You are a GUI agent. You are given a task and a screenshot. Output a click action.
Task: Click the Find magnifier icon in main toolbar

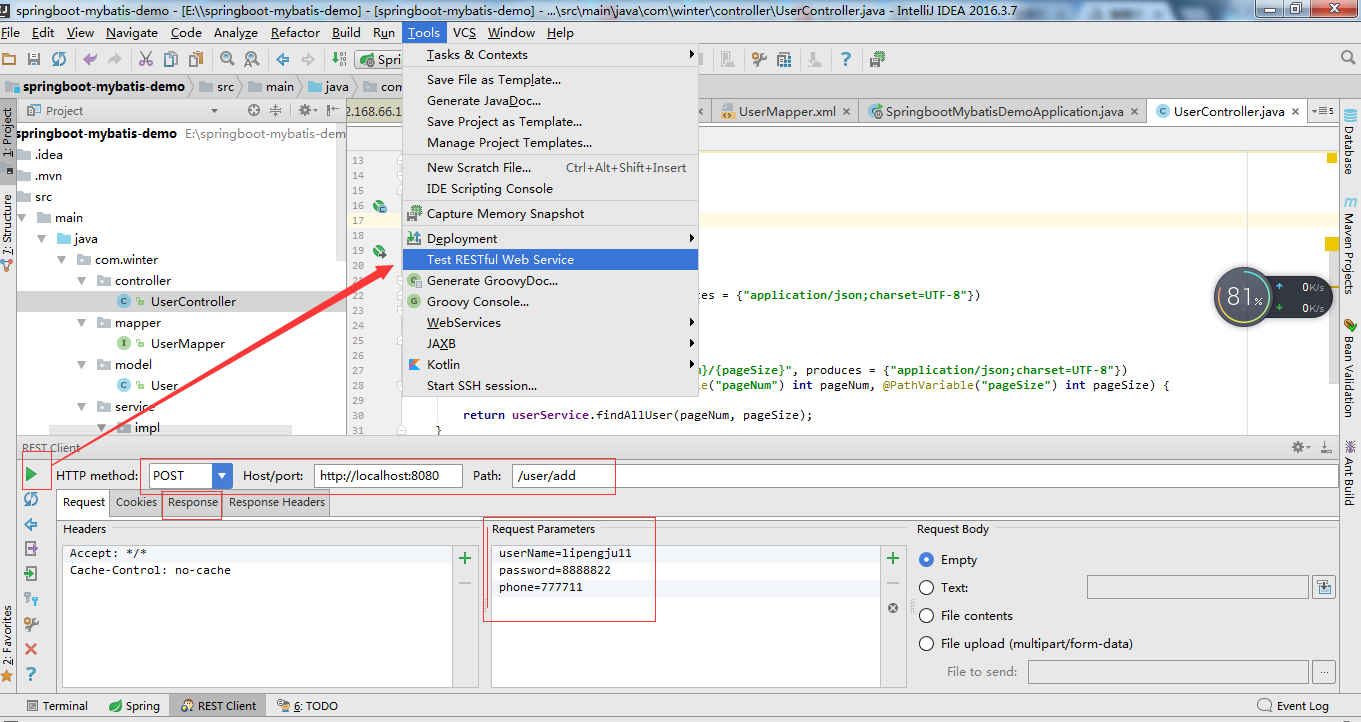pos(226,60)
